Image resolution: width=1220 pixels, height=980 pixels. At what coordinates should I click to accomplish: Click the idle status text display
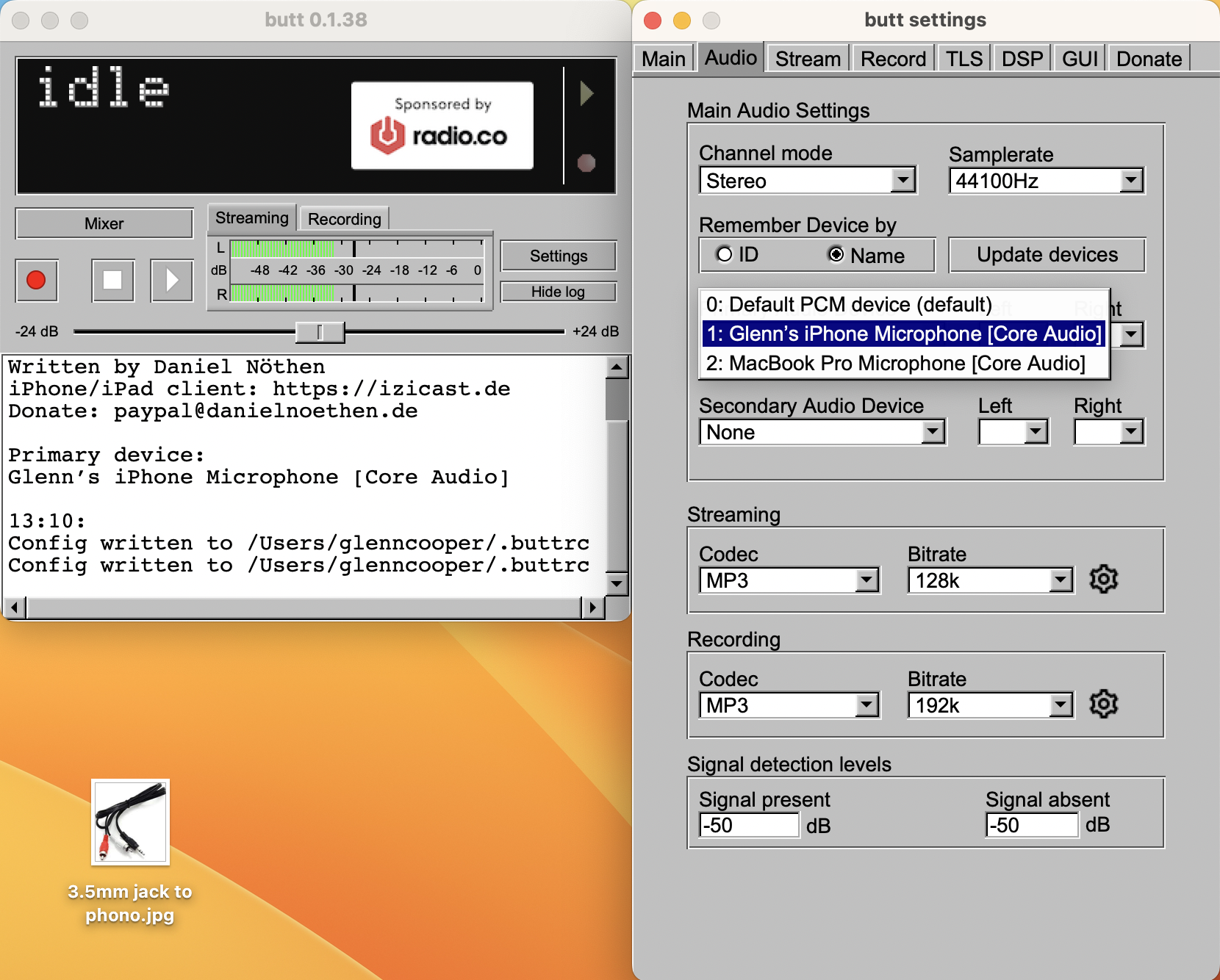coord(104,87)
